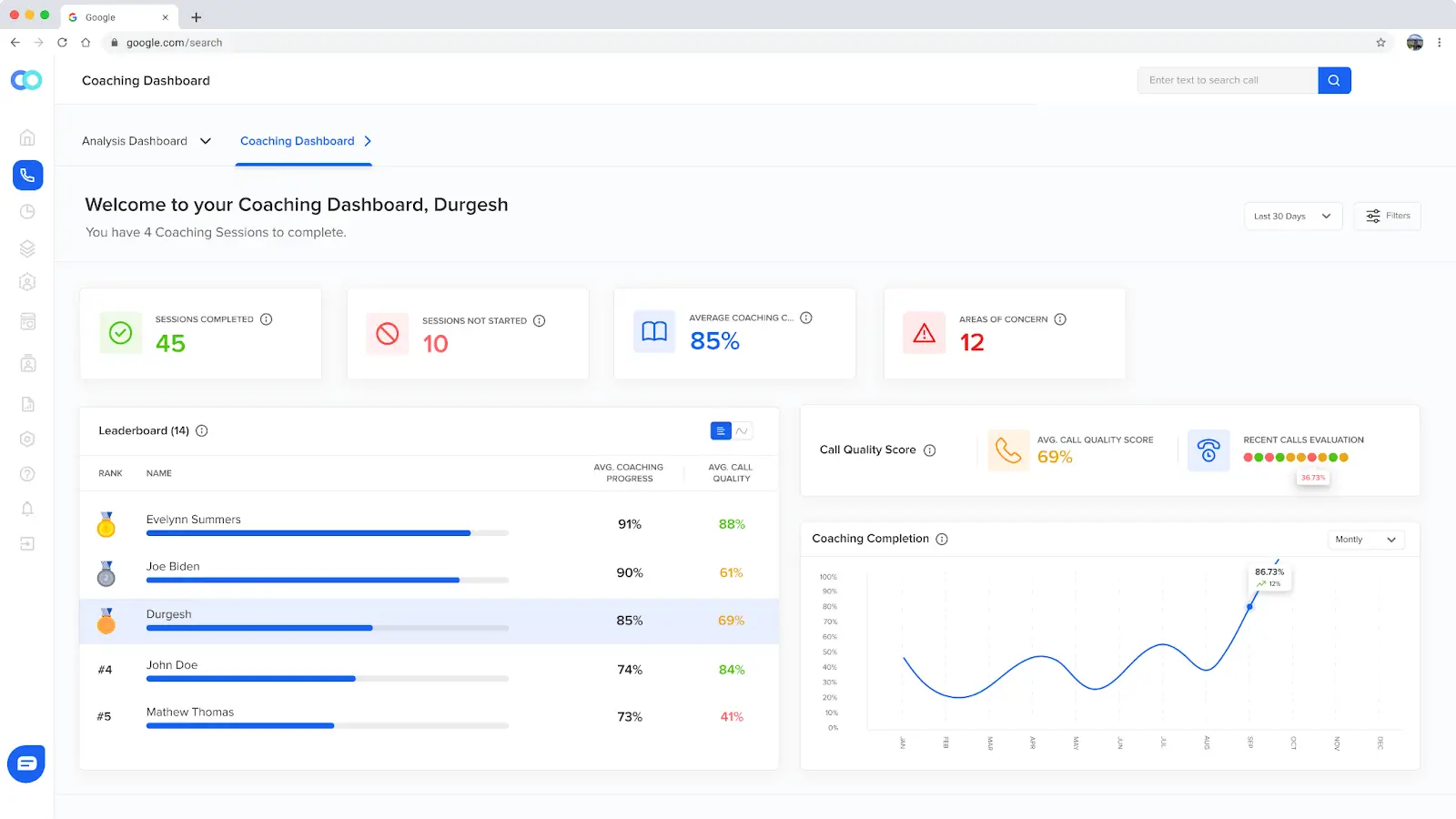Open the settings gear icon in sidebar
The height and width of the screenshot is (819, 1456).
[x=27, y=438]
